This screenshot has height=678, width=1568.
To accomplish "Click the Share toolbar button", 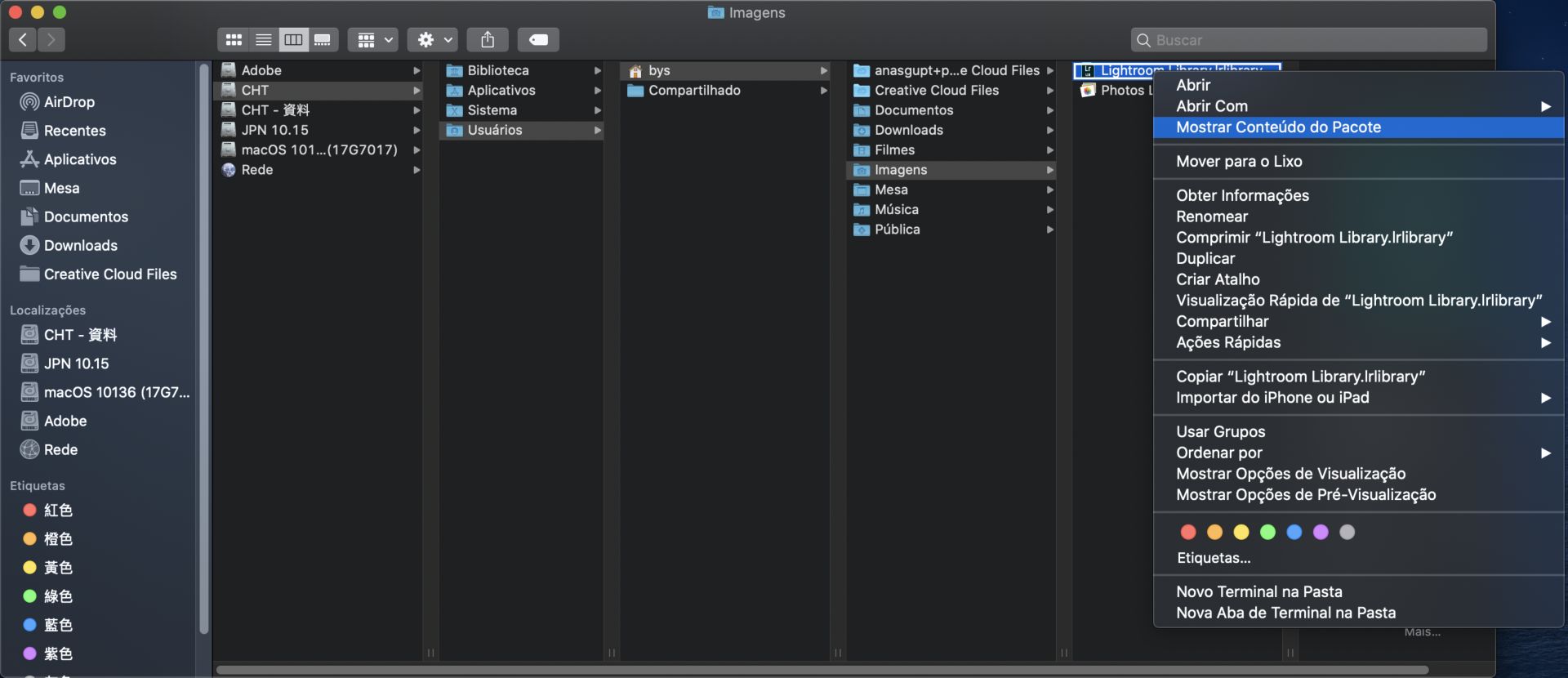I will [x=488, y=39].
